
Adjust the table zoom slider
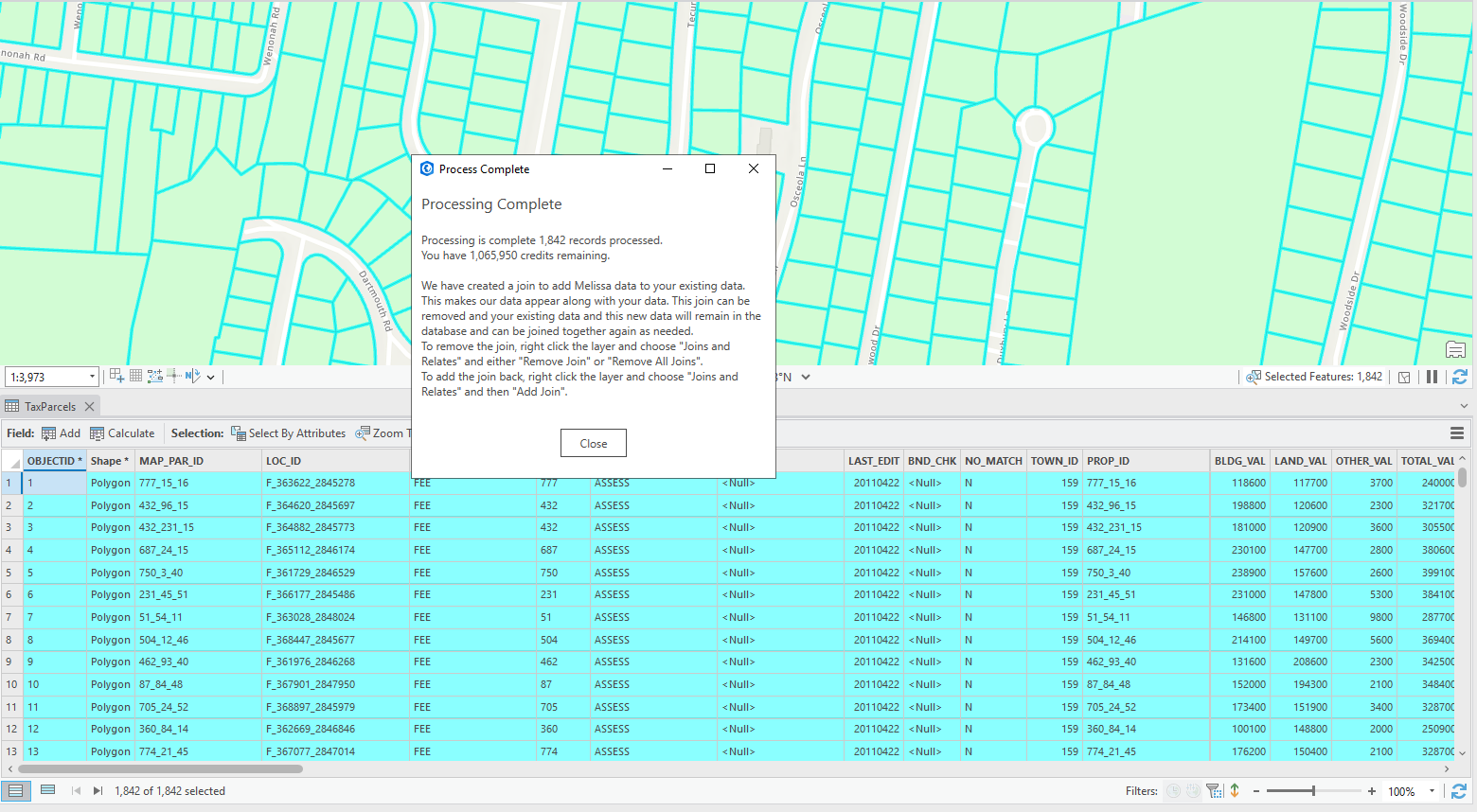pos(1313,790)
